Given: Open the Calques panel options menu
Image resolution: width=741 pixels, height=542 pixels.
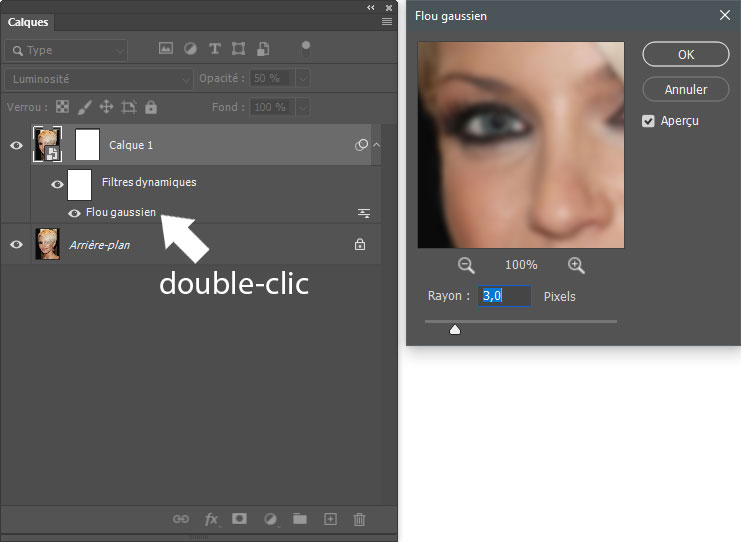Looking at the screenshot, I should pyautogui.click(x=386, y=21).
